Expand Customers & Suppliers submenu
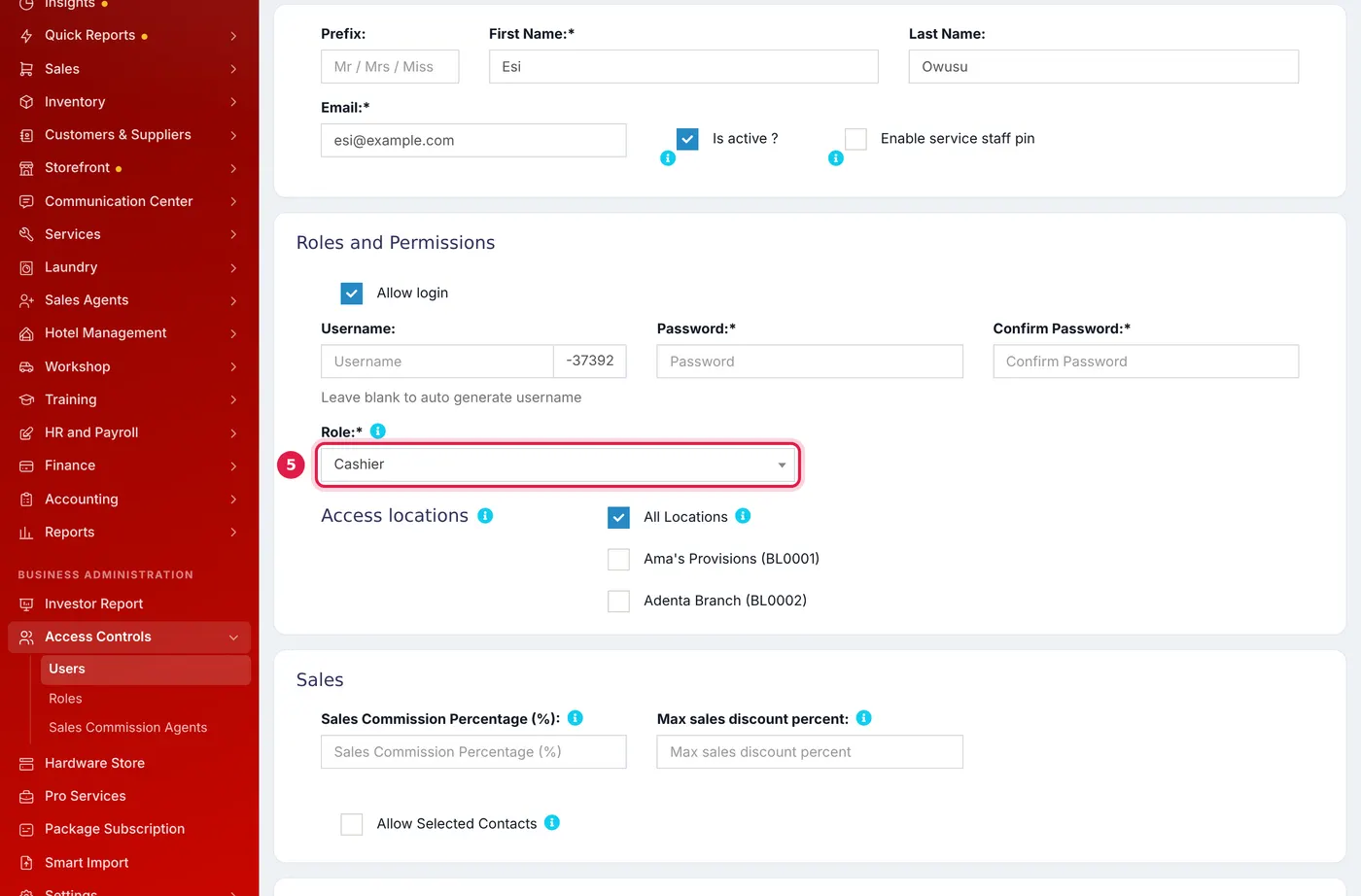Screen dimensions: 1361x896 coord(129,135)
